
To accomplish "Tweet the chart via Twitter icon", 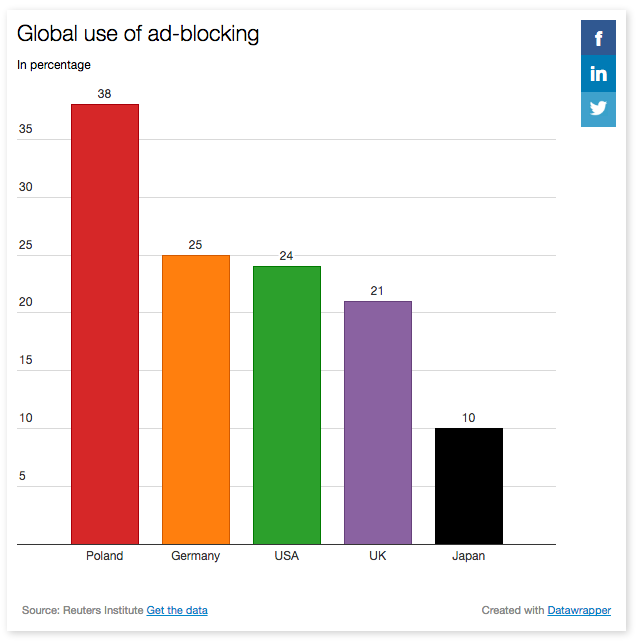I will click(598, 109).
